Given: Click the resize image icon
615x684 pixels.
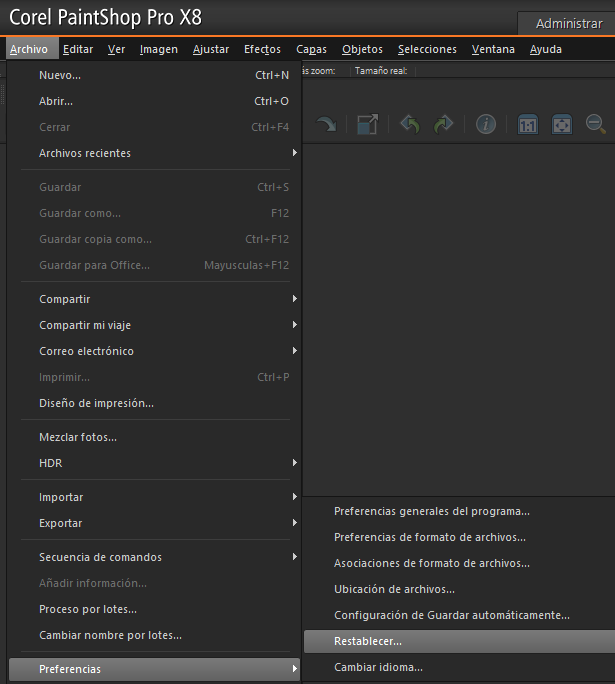Looking at the screenshot, I should tap(367, 124).
